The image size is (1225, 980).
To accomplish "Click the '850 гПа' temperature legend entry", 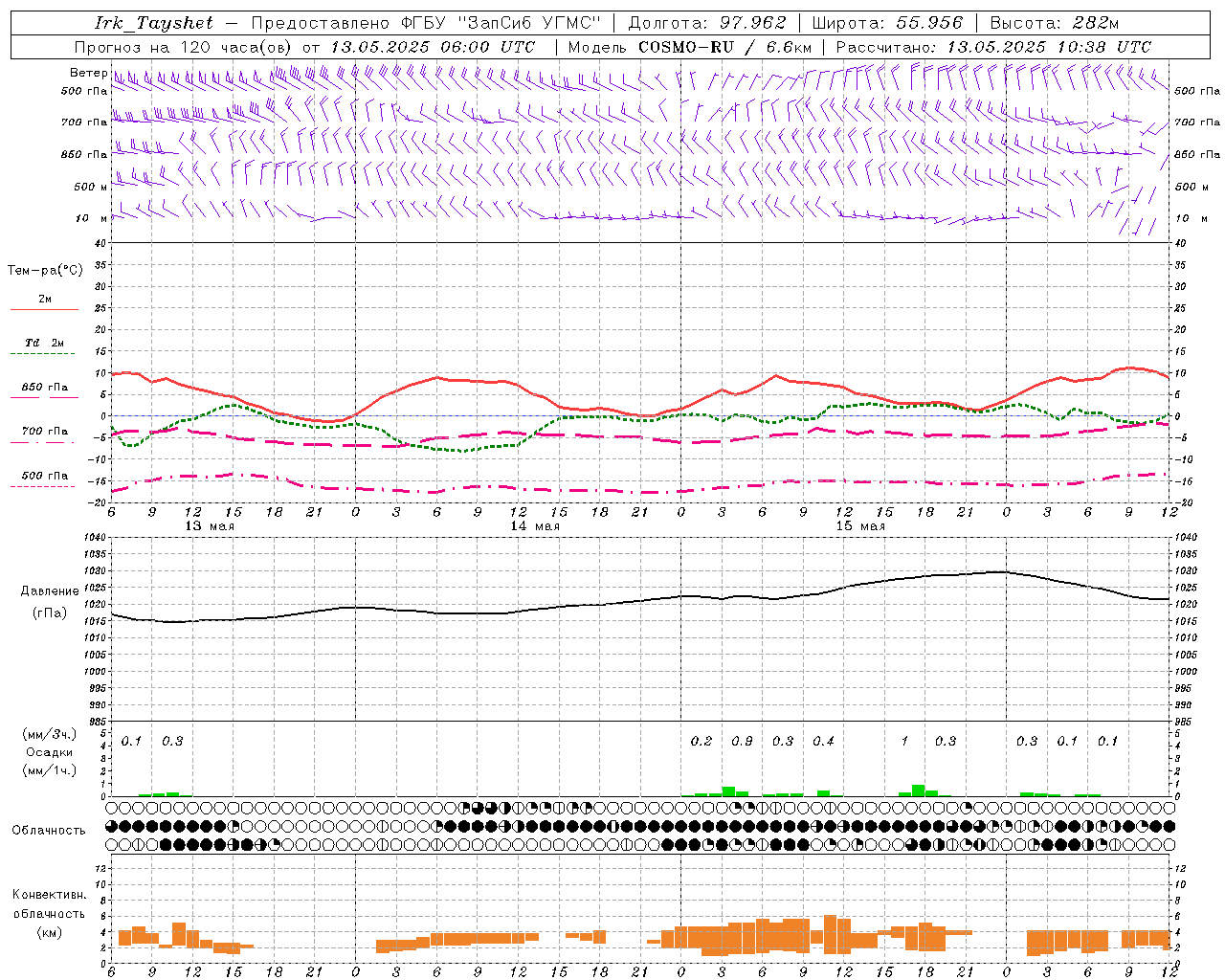I will point(45,388).
